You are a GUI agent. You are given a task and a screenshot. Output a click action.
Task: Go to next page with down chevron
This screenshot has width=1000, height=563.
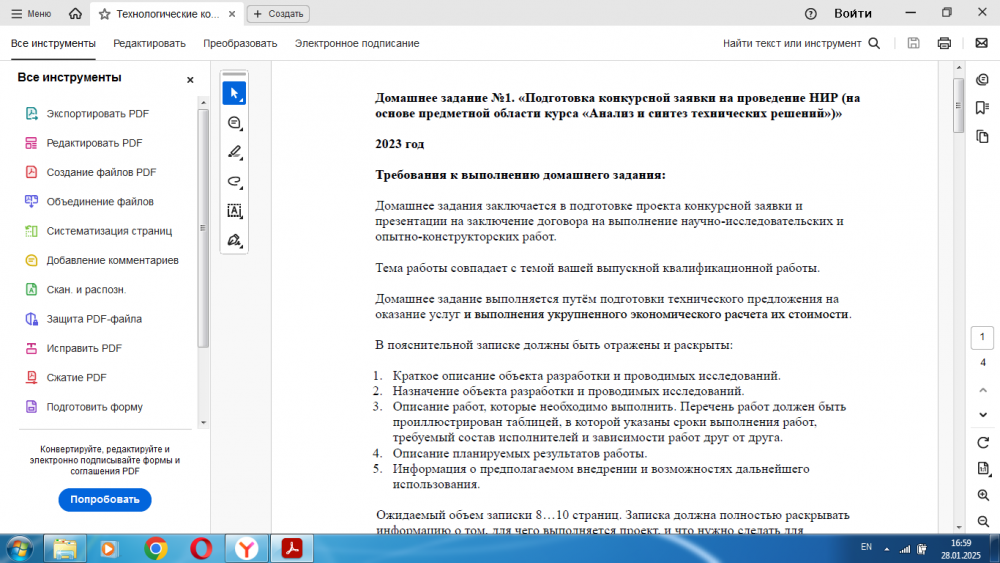(983, 414)
